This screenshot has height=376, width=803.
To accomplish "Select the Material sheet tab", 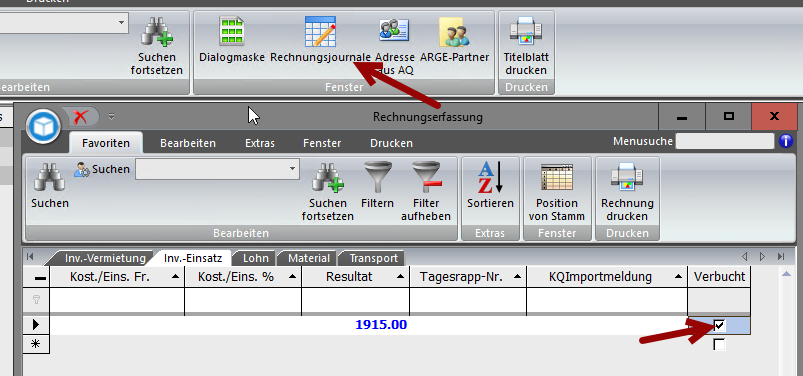I will (x=308, y=258).
